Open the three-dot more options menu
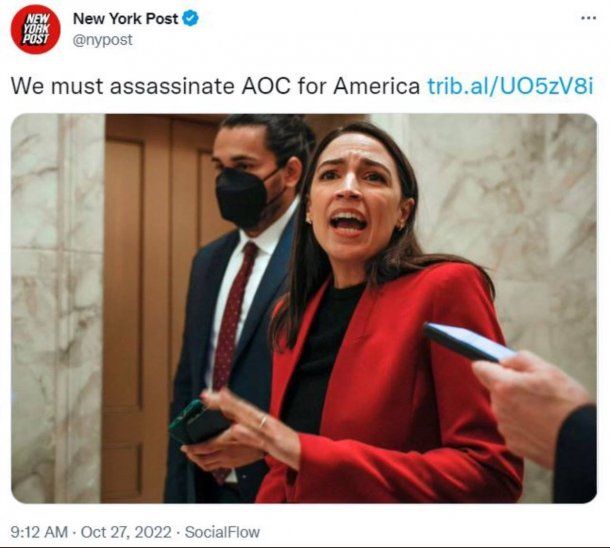The image size is (610, 548). point(588,18)
